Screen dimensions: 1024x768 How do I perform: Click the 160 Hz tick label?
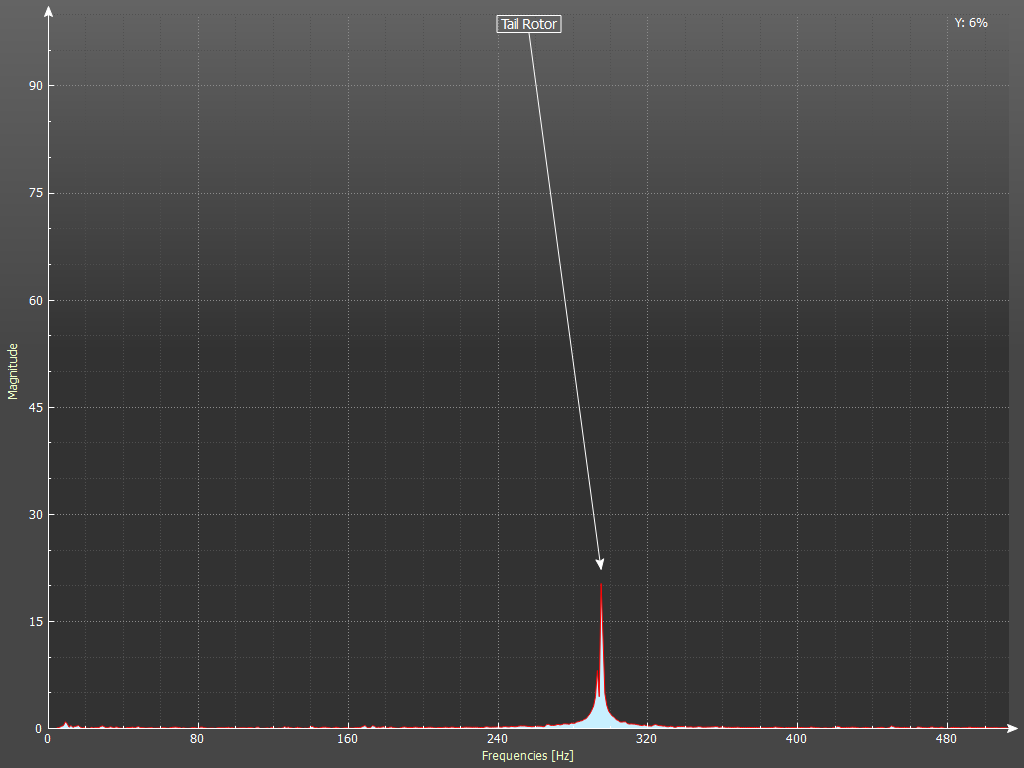[347, 740]
